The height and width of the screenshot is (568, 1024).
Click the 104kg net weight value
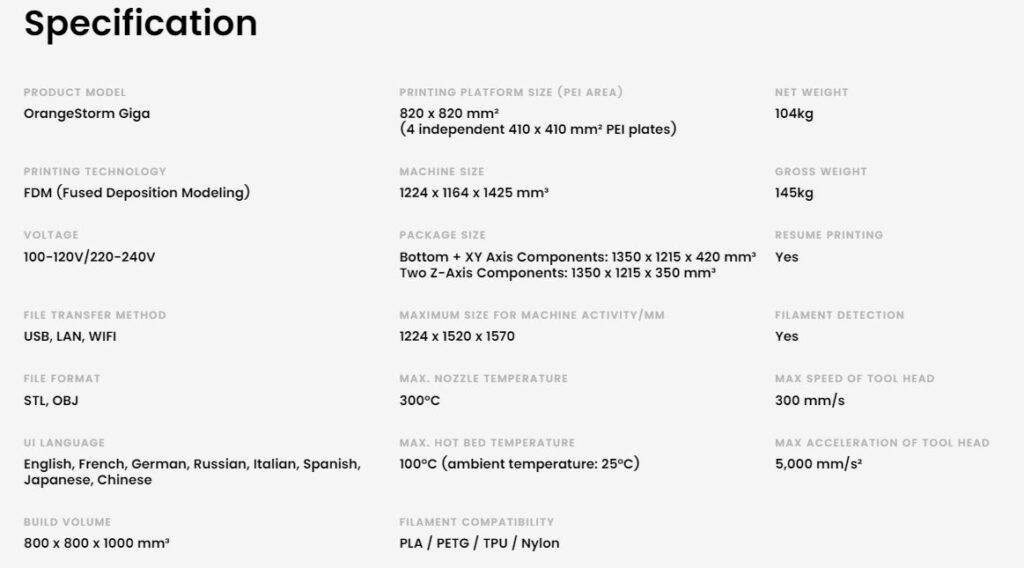[794, 114]
